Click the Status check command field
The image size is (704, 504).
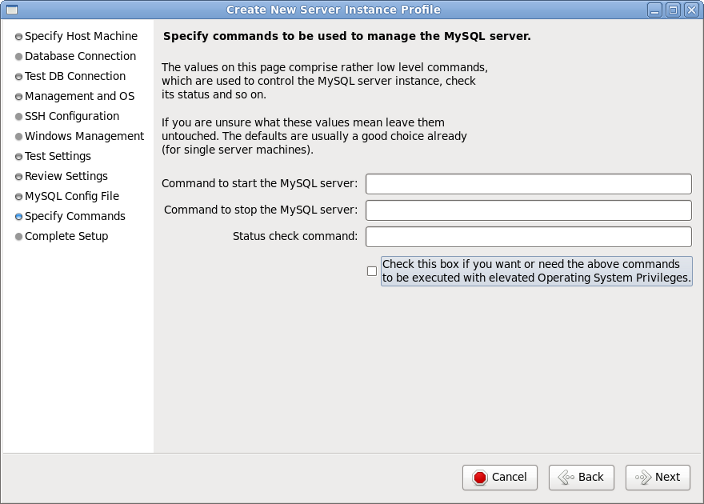(528, 236)
